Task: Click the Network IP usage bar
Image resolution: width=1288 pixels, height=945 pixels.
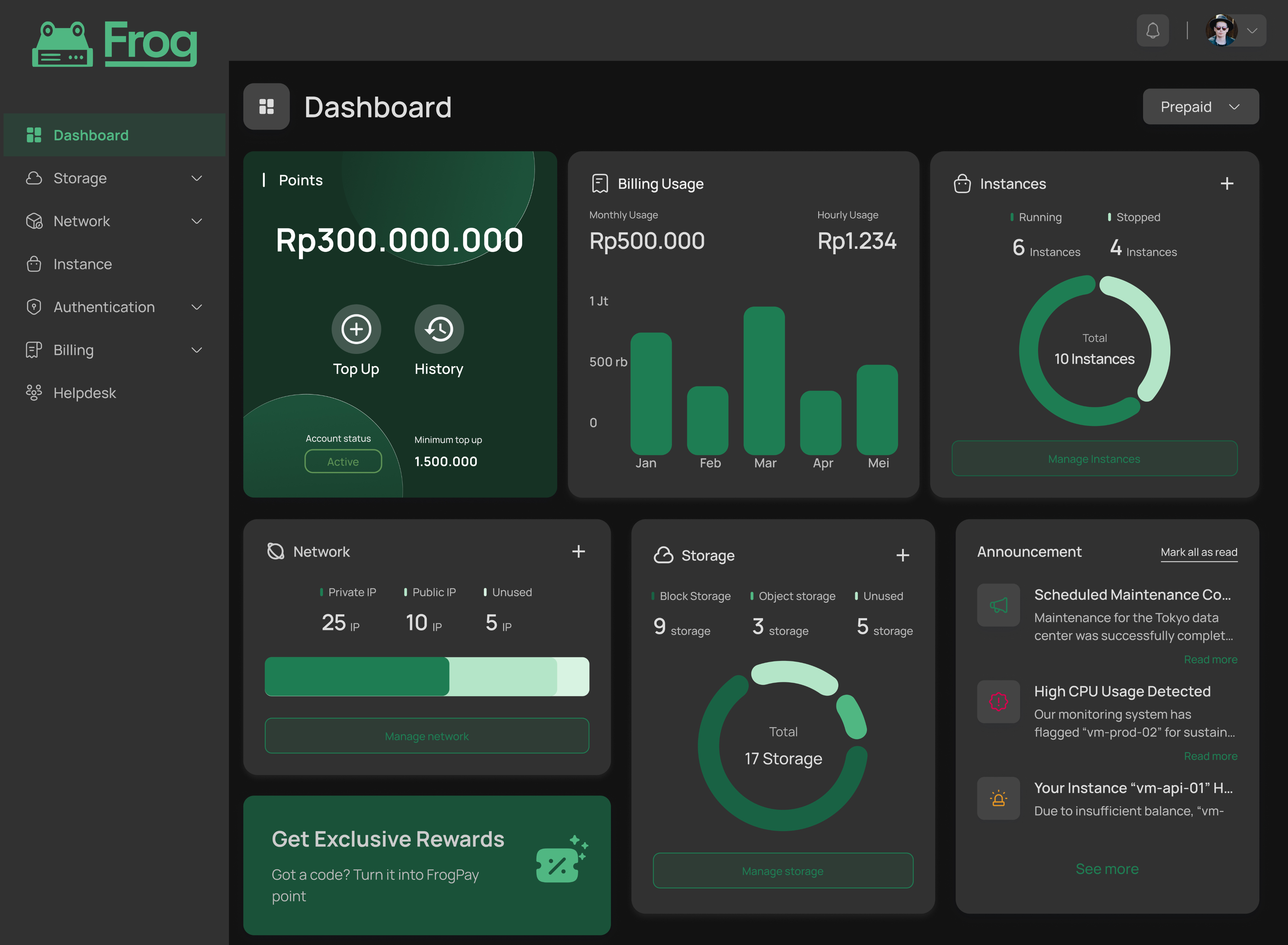Action: pyautogui.click(x=426, y=677)
